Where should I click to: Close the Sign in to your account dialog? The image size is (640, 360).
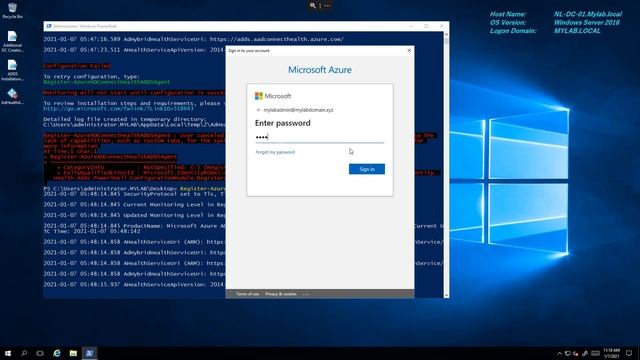pos(409,51)
